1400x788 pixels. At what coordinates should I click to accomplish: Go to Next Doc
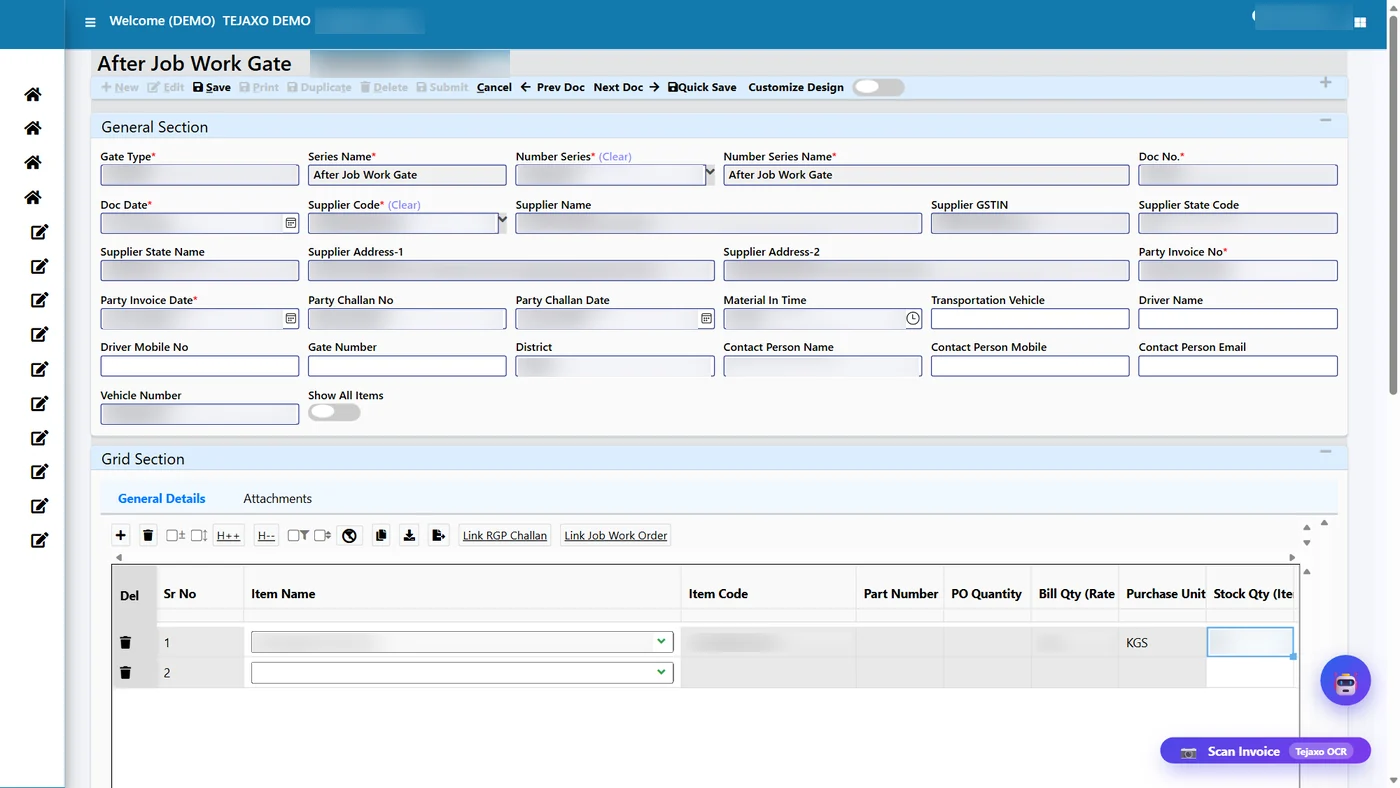tap(626, 87)
